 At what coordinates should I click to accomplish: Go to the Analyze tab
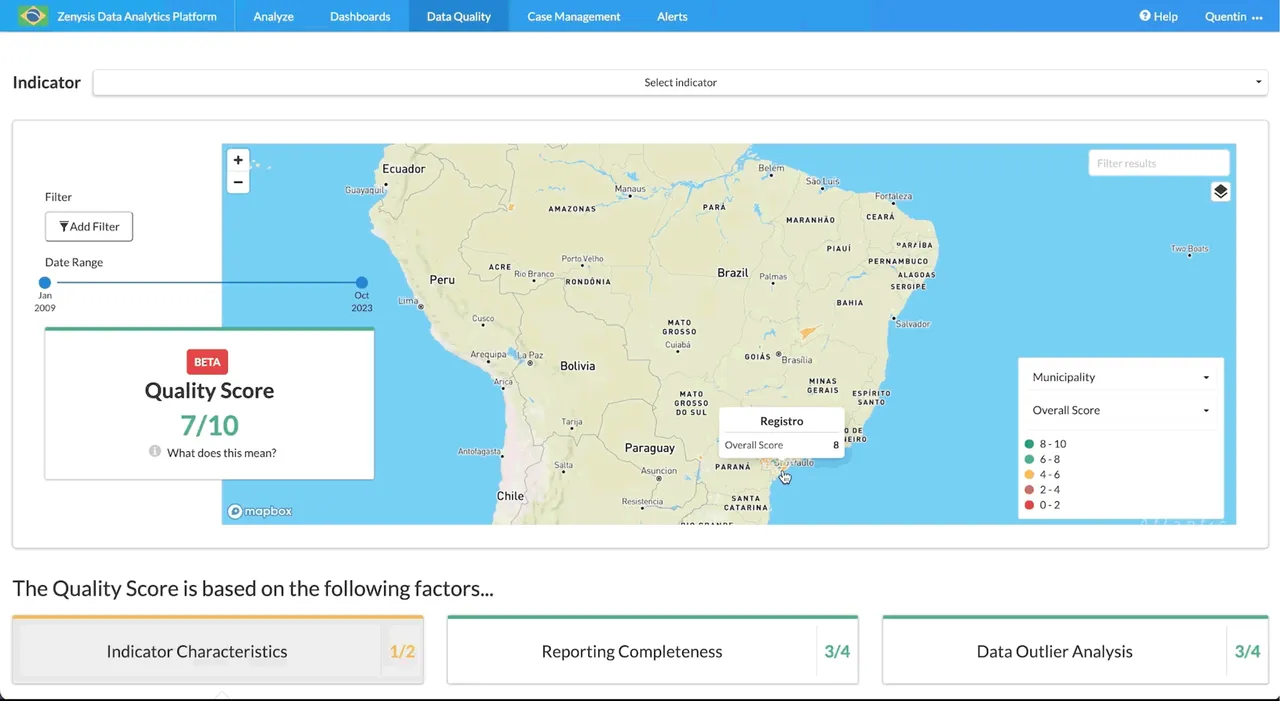point(273,16)
